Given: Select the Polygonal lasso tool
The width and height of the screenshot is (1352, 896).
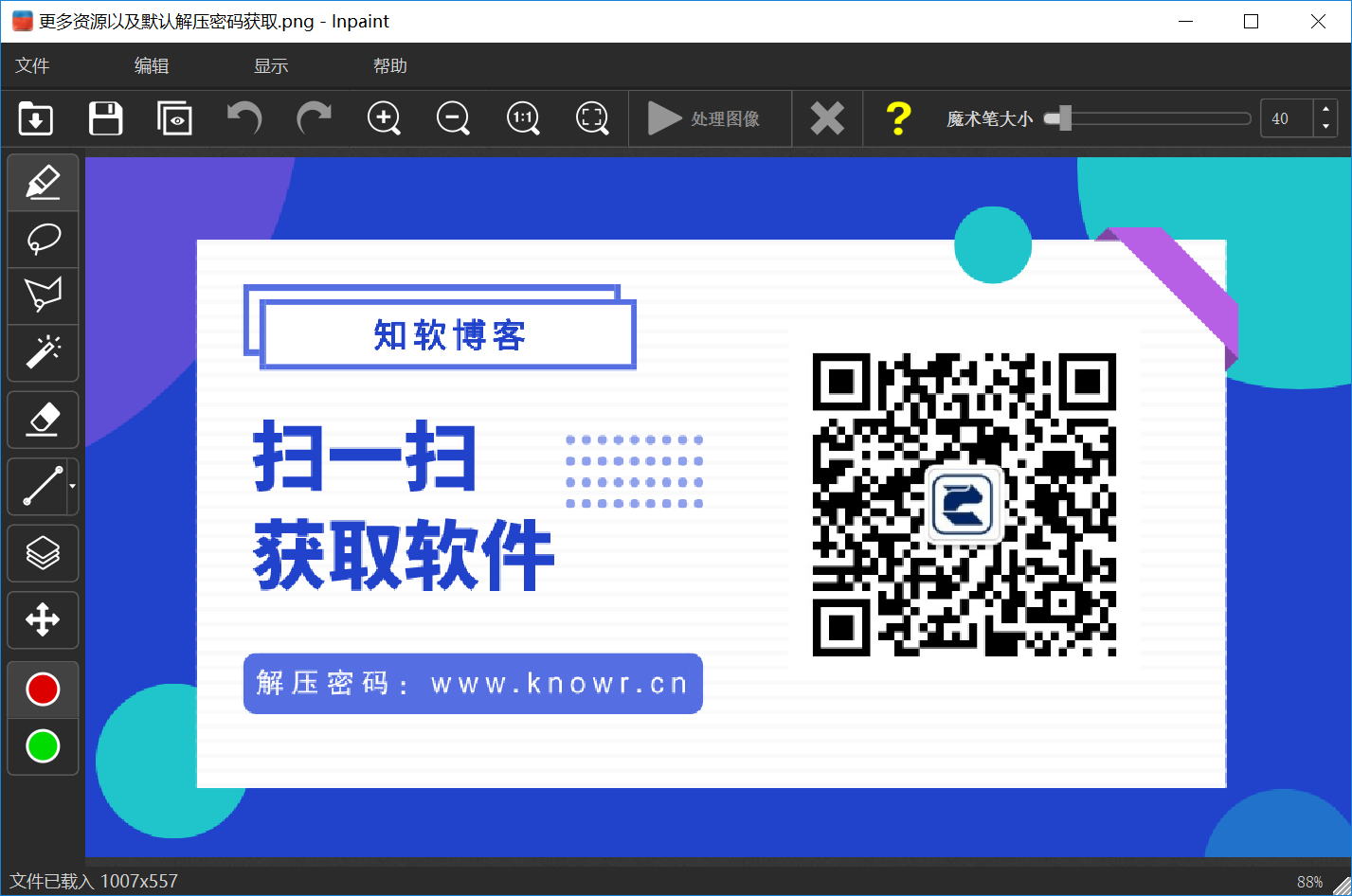Looking at the screenshot, I should [x=43, y=296].
